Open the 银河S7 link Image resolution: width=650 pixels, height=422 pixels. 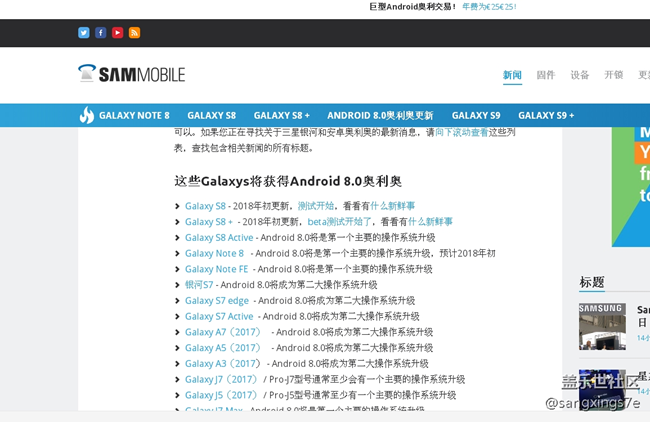pos(199,285)
